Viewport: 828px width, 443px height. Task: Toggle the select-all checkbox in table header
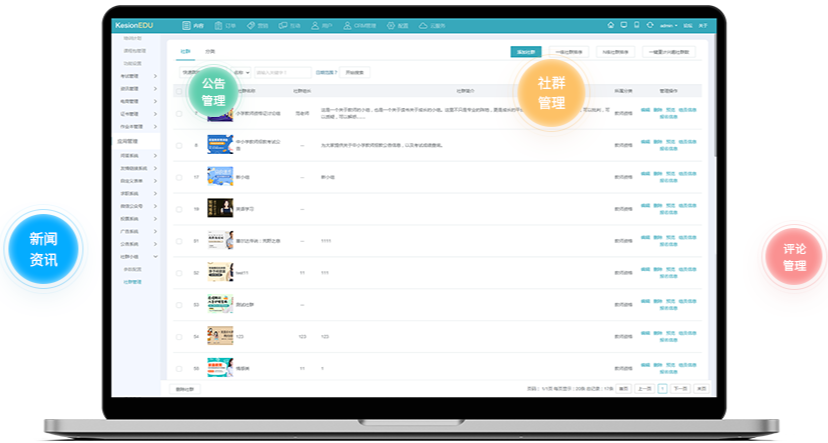[179, 91]
